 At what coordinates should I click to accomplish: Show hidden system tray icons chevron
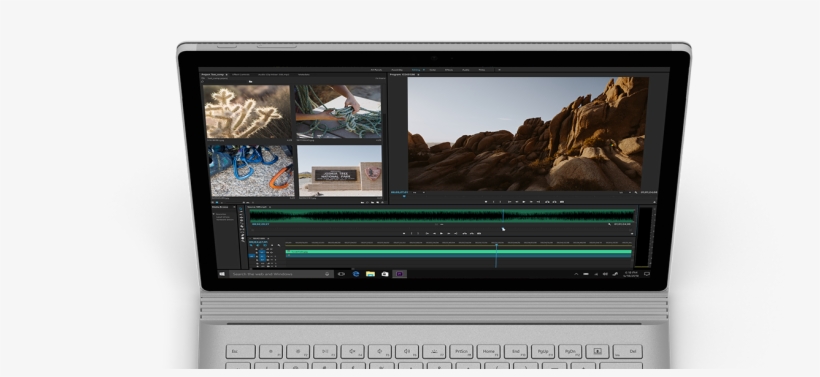coord(576,274)
